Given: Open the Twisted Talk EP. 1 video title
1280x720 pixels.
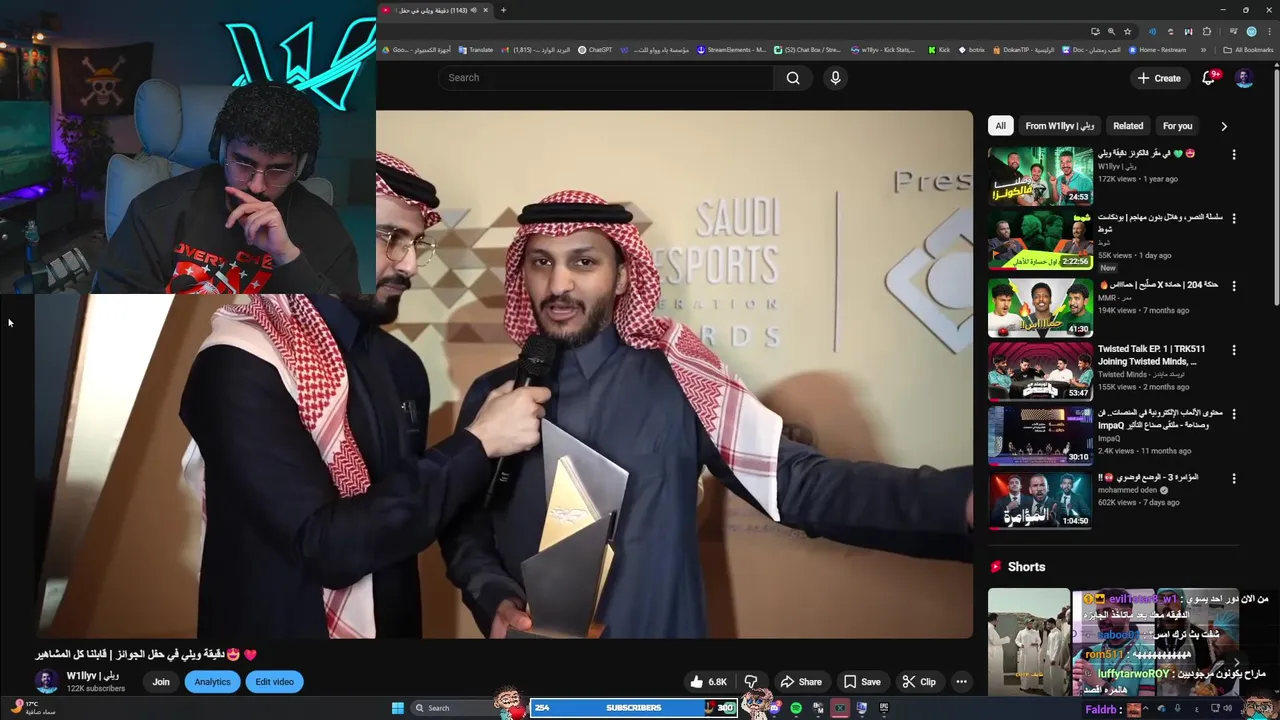Looking at the screenshot, I should [1151, 355].
